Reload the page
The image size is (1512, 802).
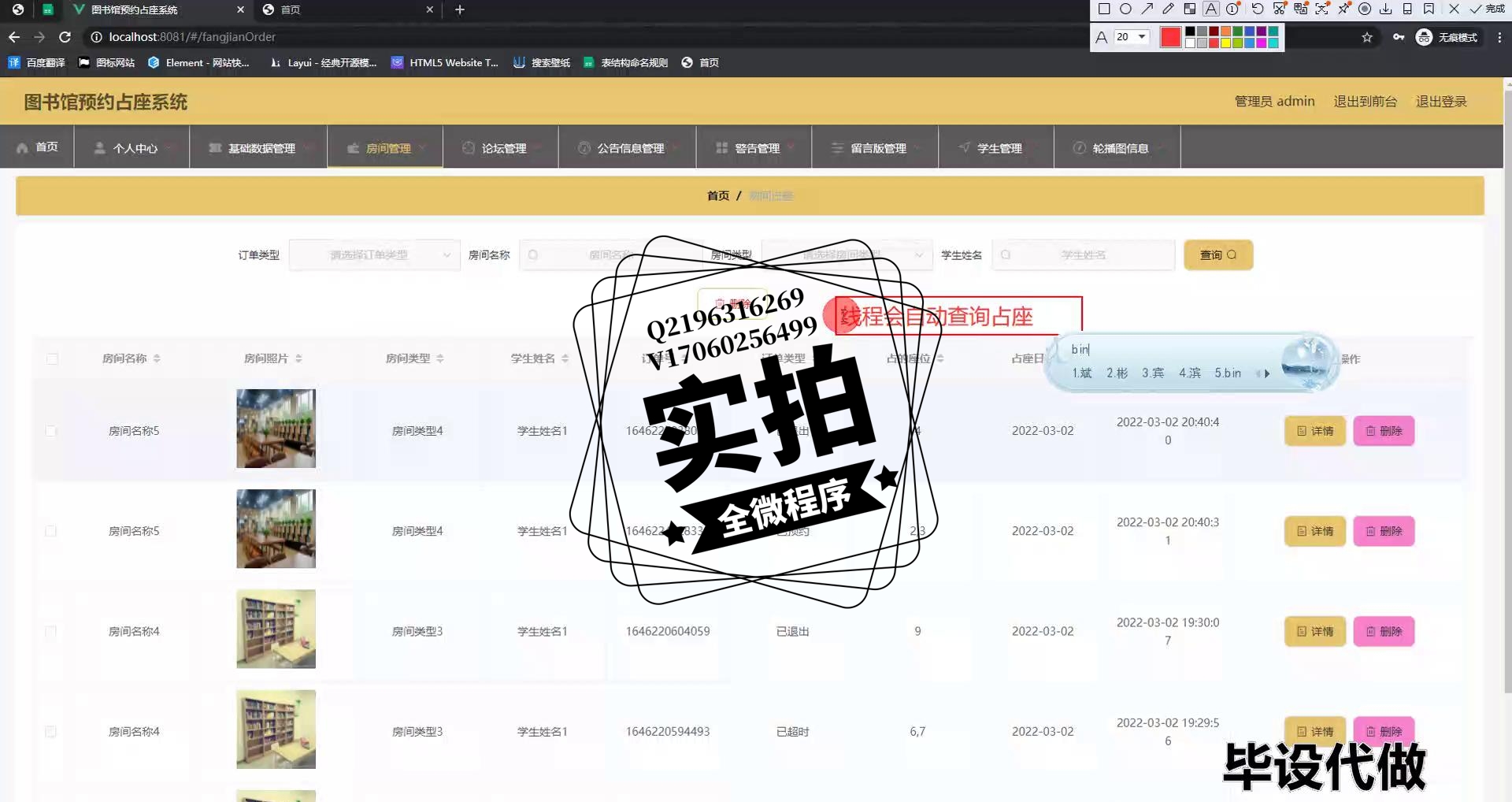pos(65,37)
